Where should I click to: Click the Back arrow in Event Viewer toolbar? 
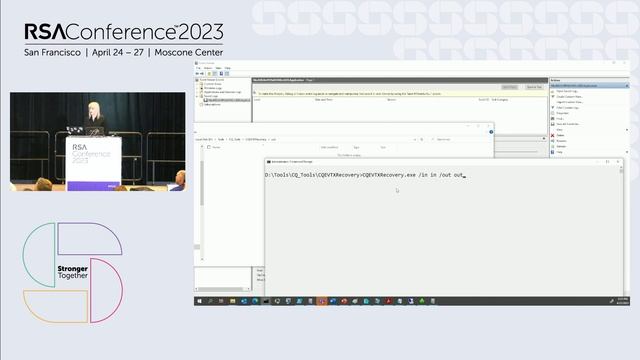click(x=197, y=73)
